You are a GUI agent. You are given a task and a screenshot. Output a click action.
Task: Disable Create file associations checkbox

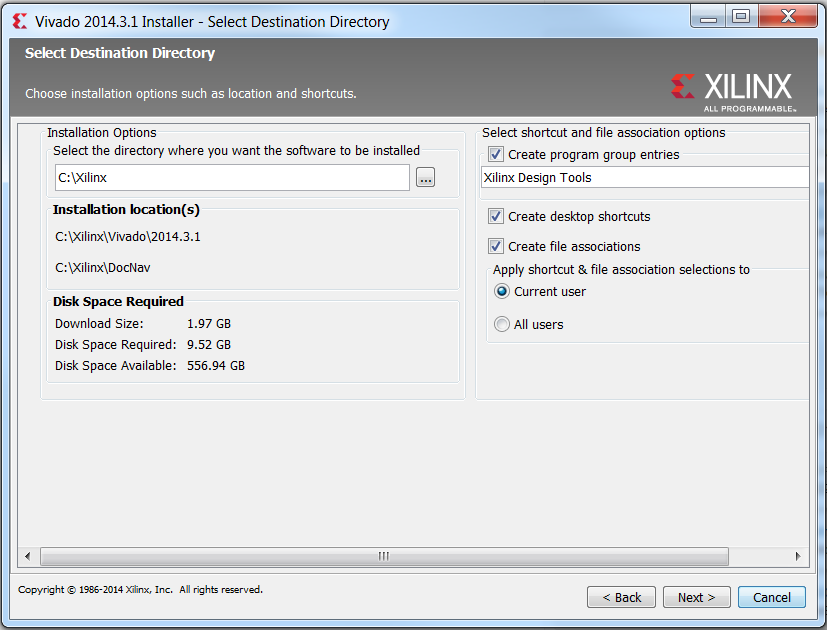[496, 246]
